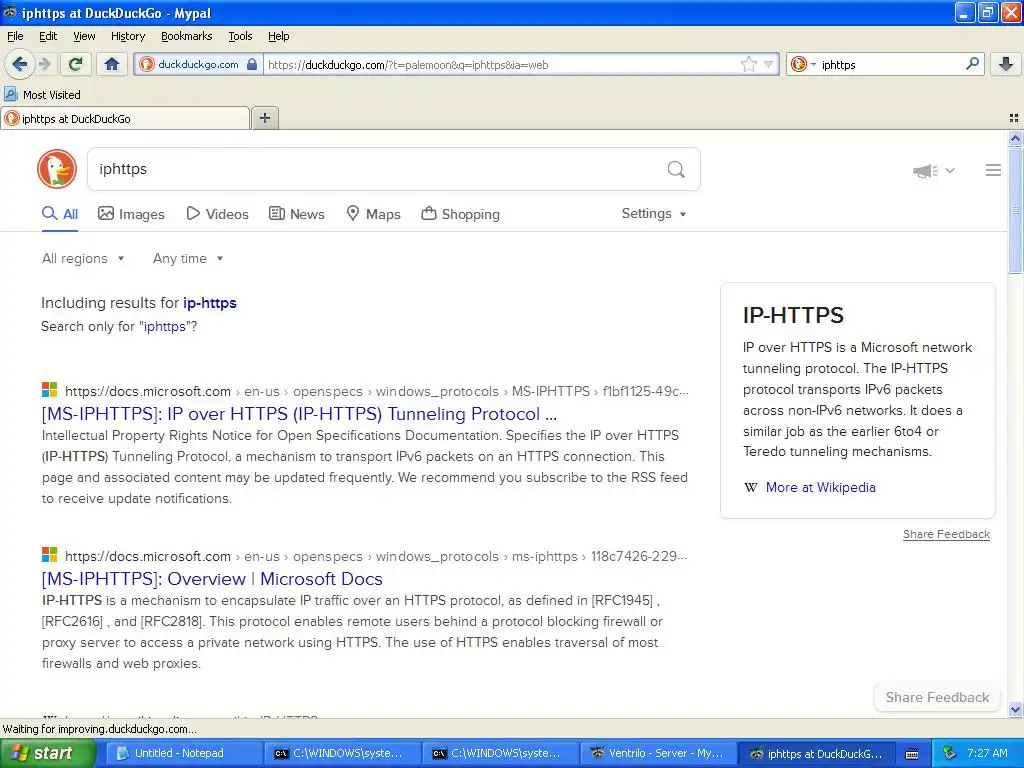
Task: Open the IP over HTTPS Tunneling Protocol result
Action: [299, 414]
